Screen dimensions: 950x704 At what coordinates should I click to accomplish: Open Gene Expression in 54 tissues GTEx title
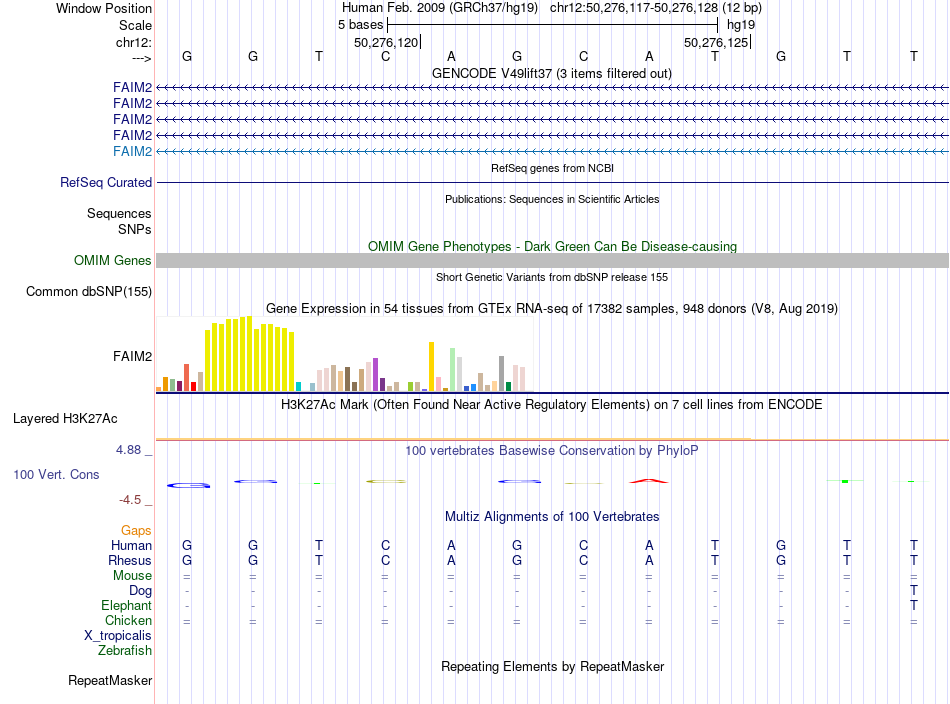[x=552, y=308]
